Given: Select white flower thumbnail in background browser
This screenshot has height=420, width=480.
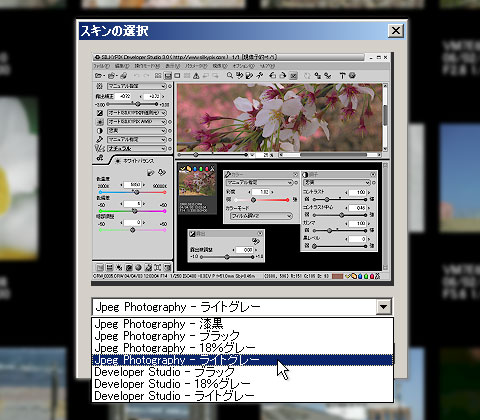Looking at the screenshot, I should 19,178.
